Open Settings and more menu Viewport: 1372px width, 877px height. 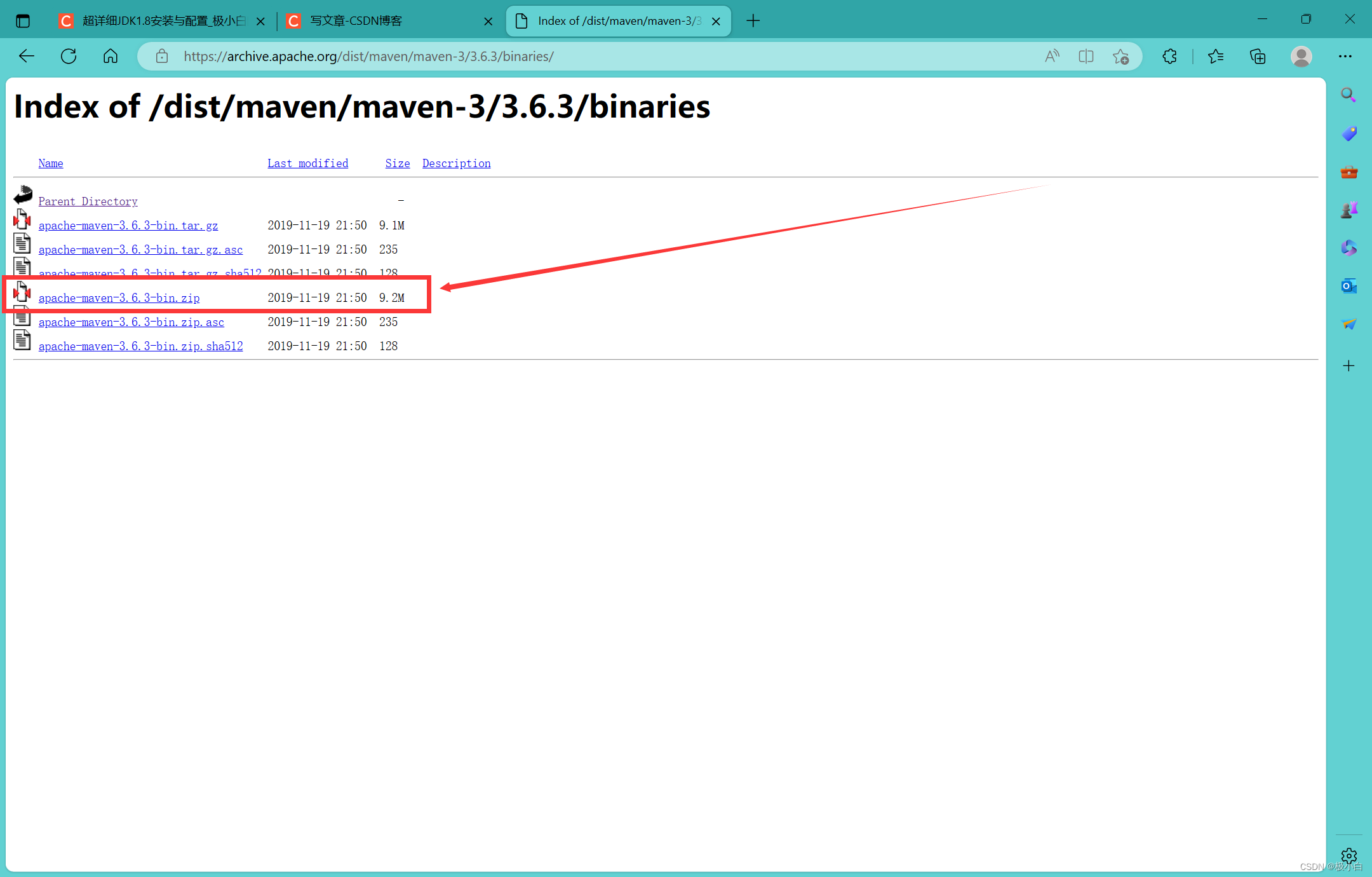coord(1345,57)
